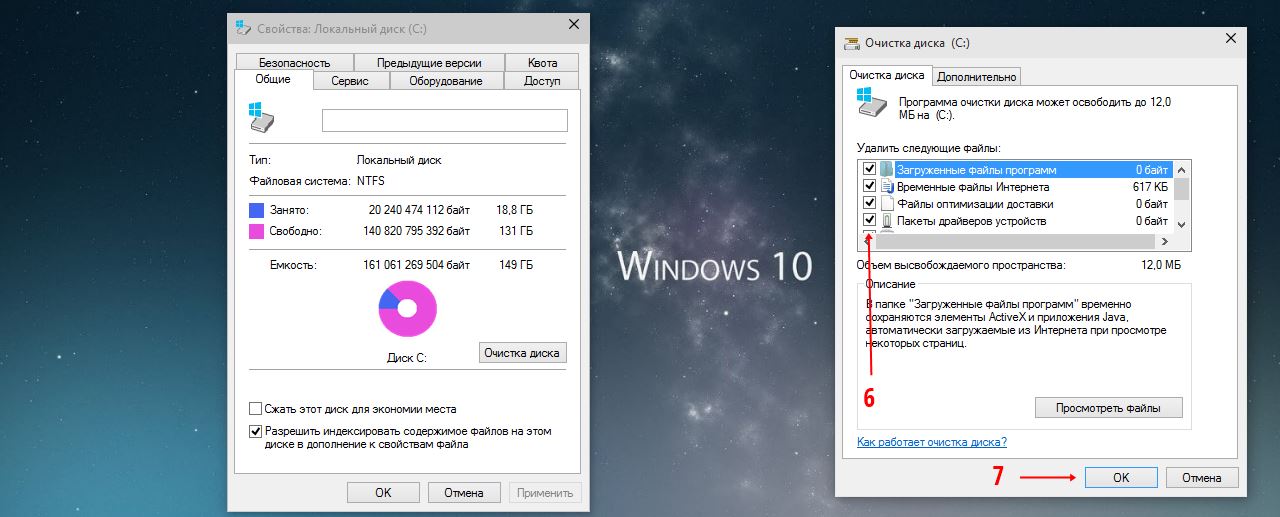Click the Disk Cleanup title bar icon
The width and height of the screenshot is (1280, 517).
(x=852, y=43)
